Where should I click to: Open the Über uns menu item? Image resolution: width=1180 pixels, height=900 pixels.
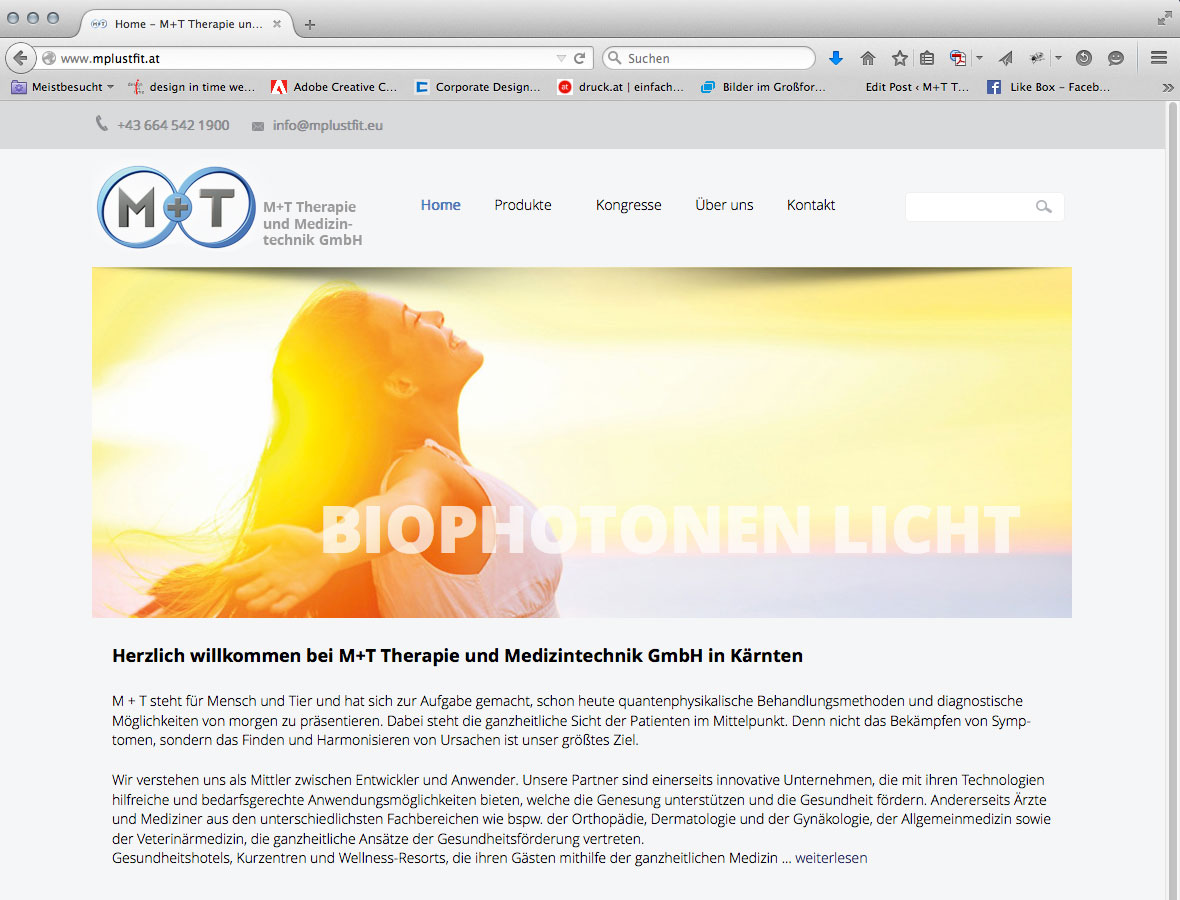[x=724, y=205]
